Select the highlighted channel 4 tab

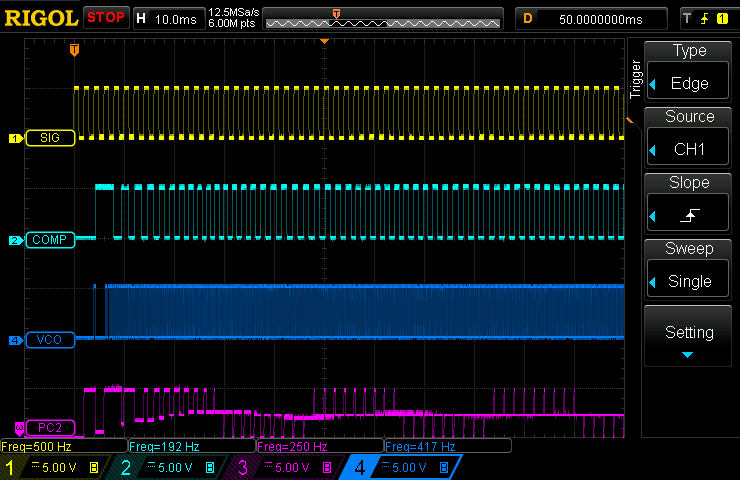pos(400,467)
